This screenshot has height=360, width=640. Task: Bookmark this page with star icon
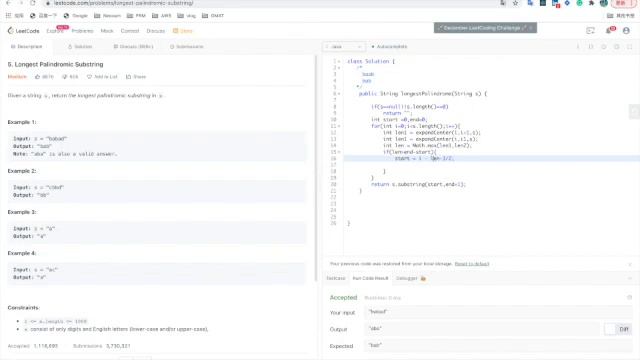[516, 3]
